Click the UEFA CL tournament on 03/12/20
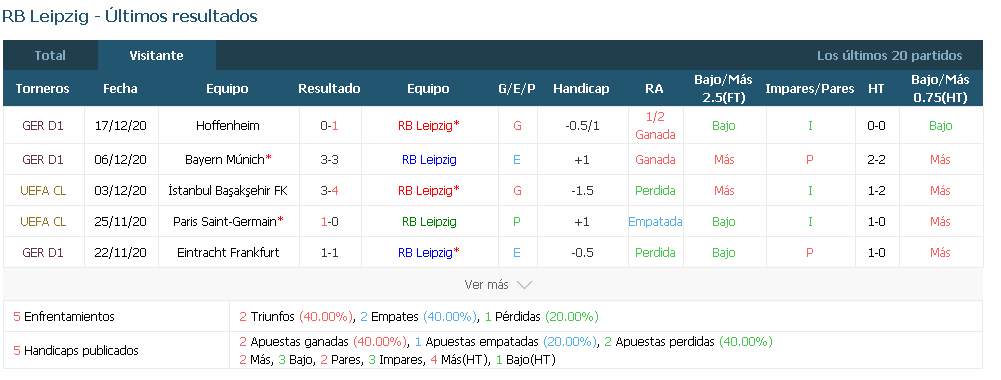Viewport: 1001px width, 380px height. pos(43,190)
